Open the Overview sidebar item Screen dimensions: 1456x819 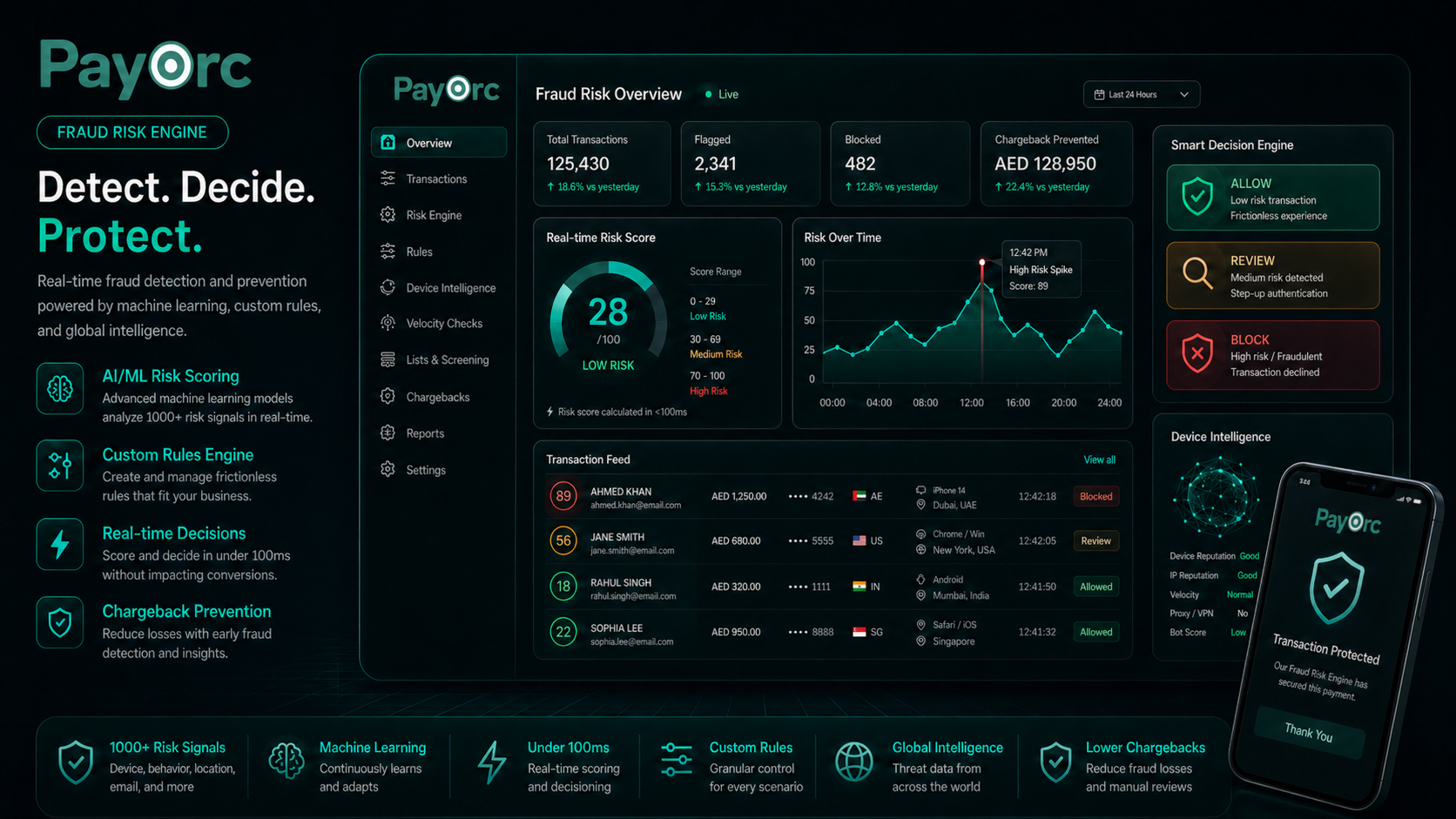pos(439,143)
